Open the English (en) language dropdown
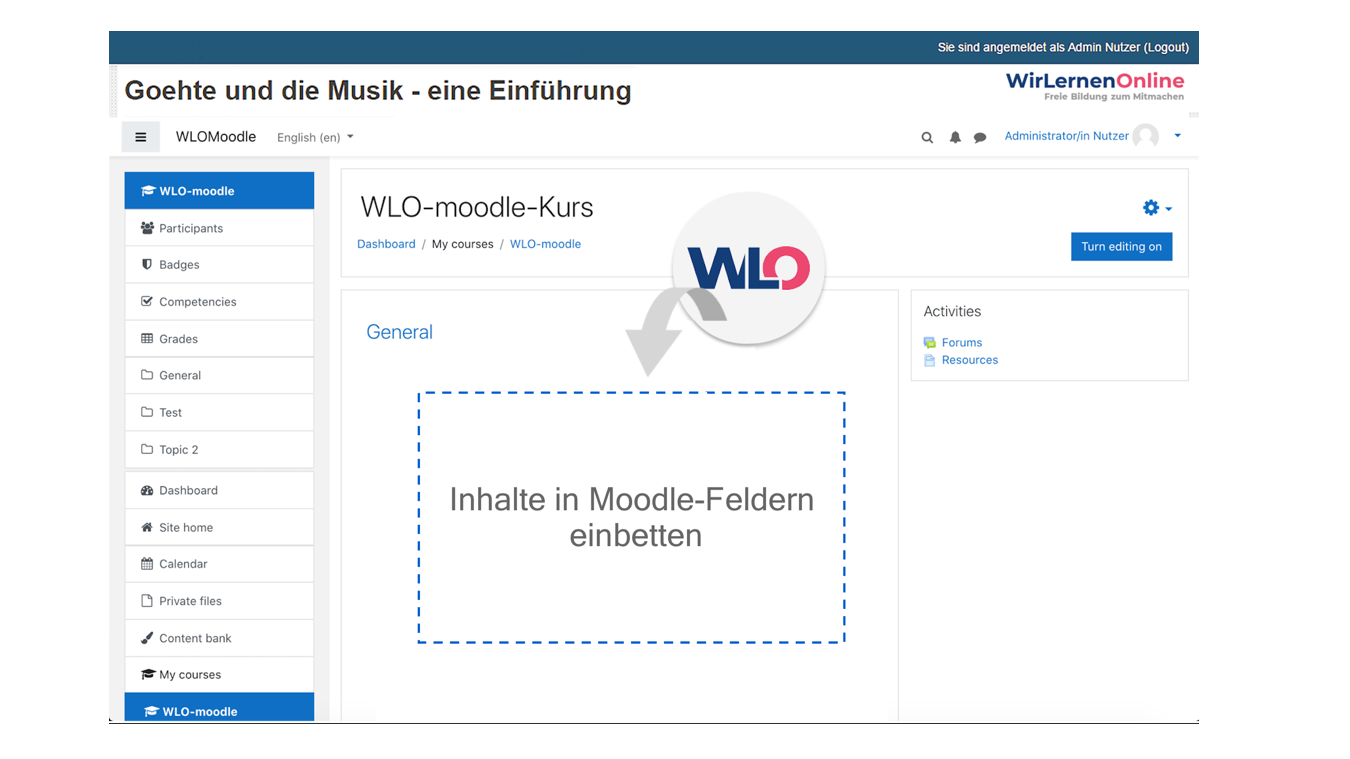Image resolution: width=1350 pixels, height=759 pixels. pyautogui.click(x=315, y=137)
